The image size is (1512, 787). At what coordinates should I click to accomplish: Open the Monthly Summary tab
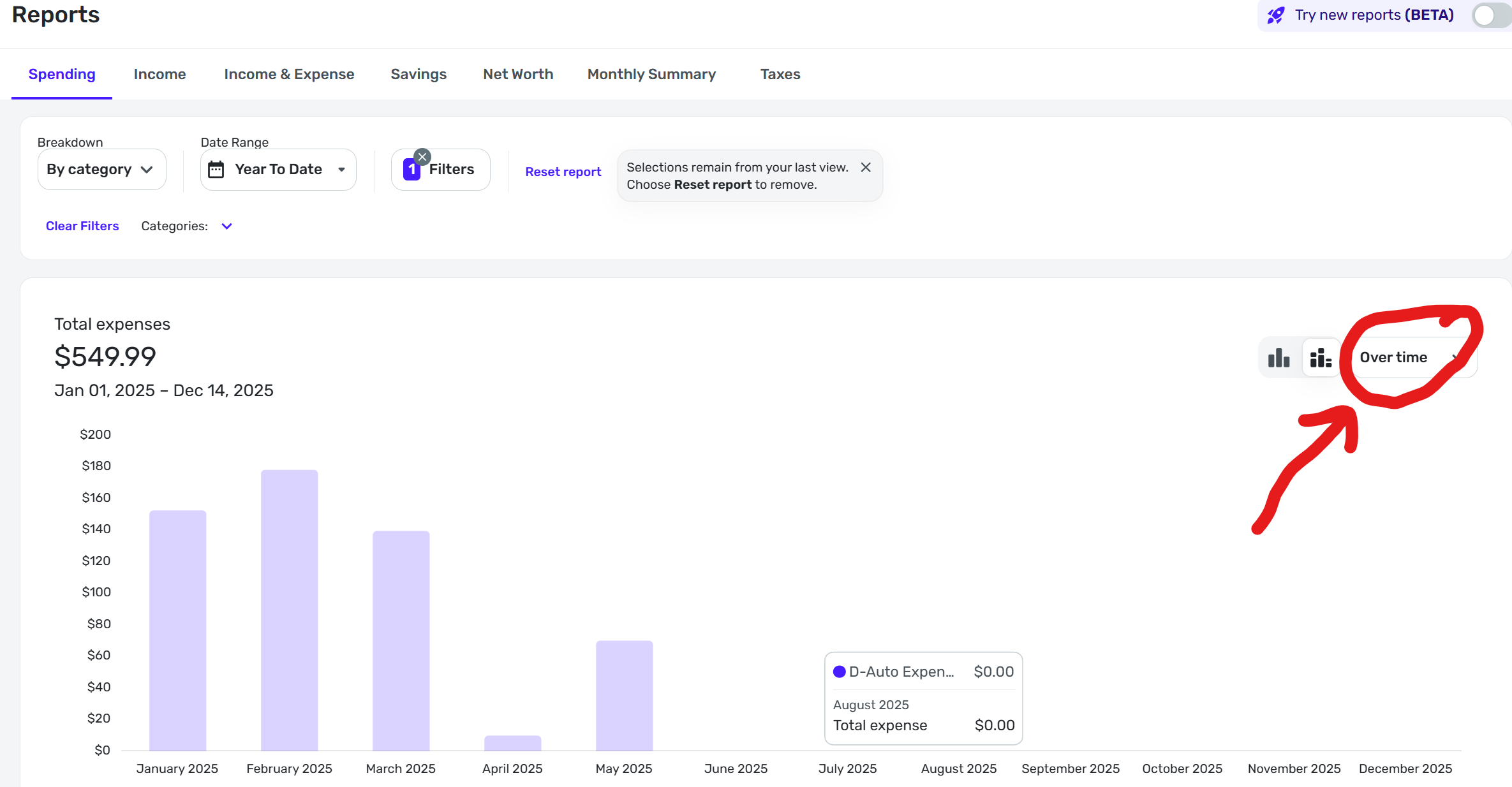point(651,75)
